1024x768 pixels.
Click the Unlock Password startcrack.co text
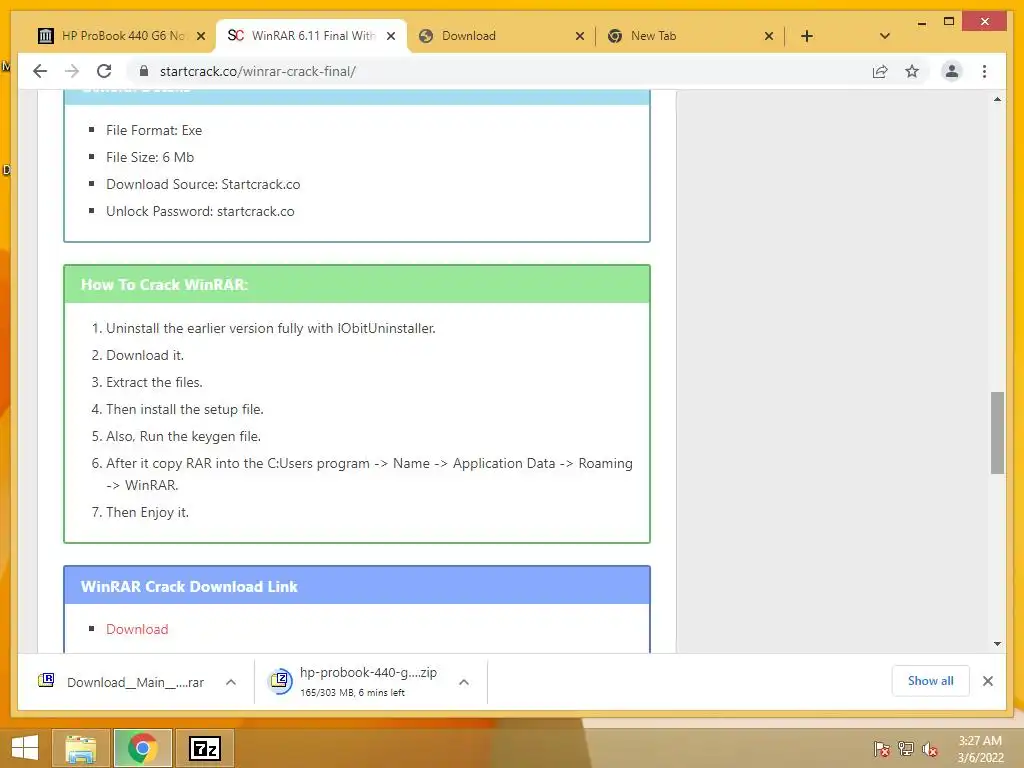(x=200, y=211)
